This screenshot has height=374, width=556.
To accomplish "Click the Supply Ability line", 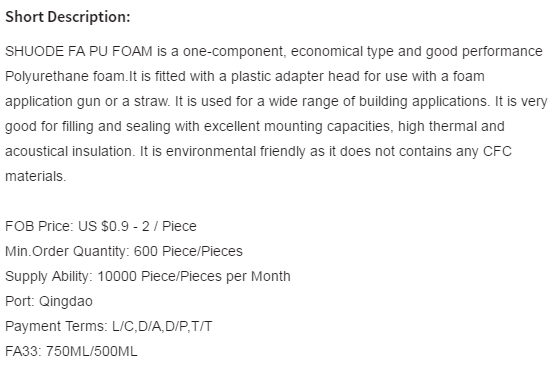I will coord(148,276).
